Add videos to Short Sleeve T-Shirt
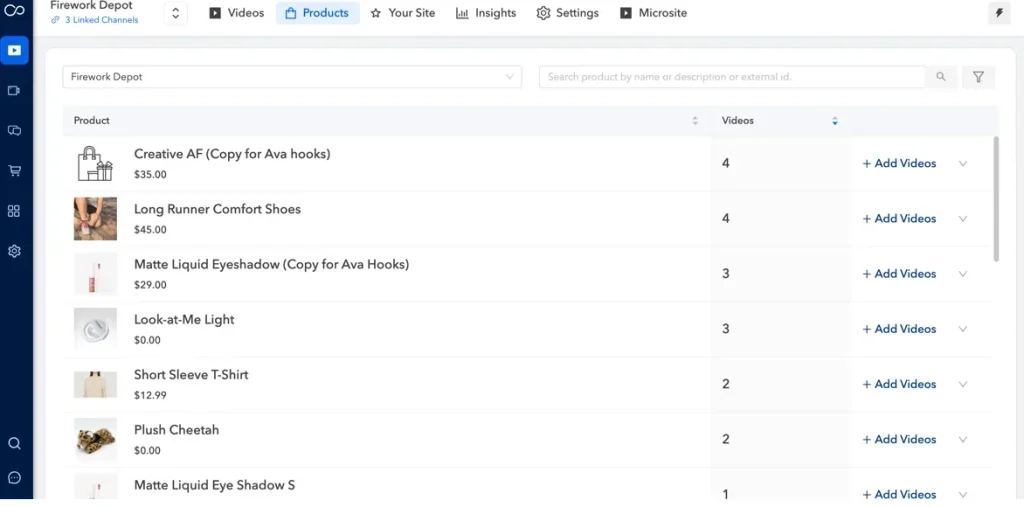The width and height of the screenshot is (1024, 507). (899, 384)
